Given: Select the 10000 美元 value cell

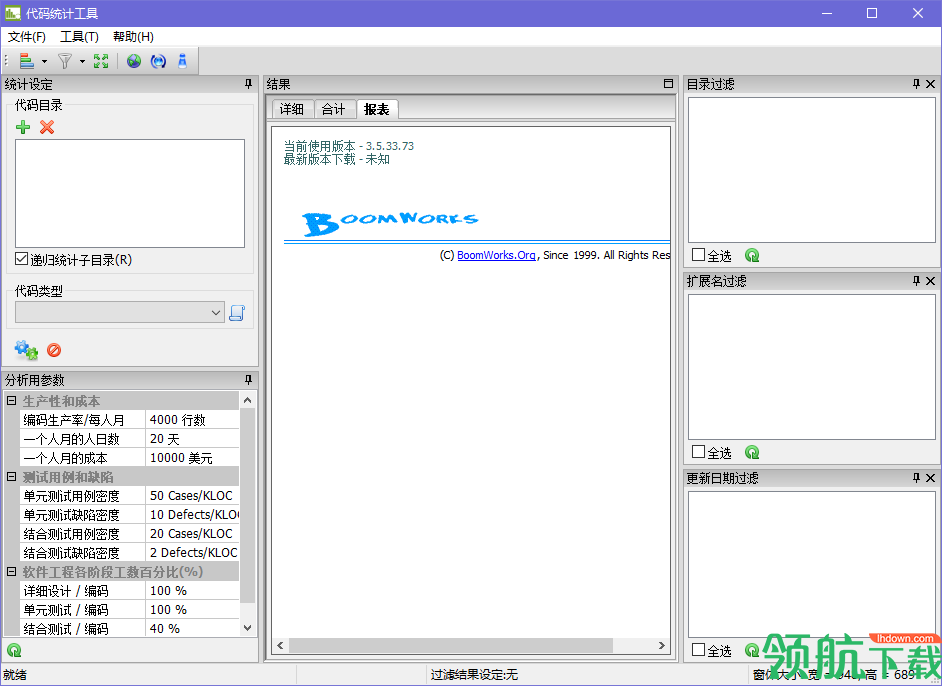Looking at the screenshot, I should [x=192, y=458].
